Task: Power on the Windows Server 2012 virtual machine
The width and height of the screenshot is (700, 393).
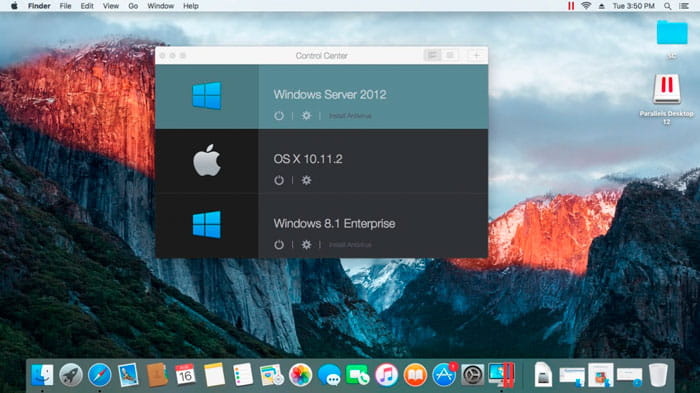Action: pyautogui.click(x=279, y=116)
